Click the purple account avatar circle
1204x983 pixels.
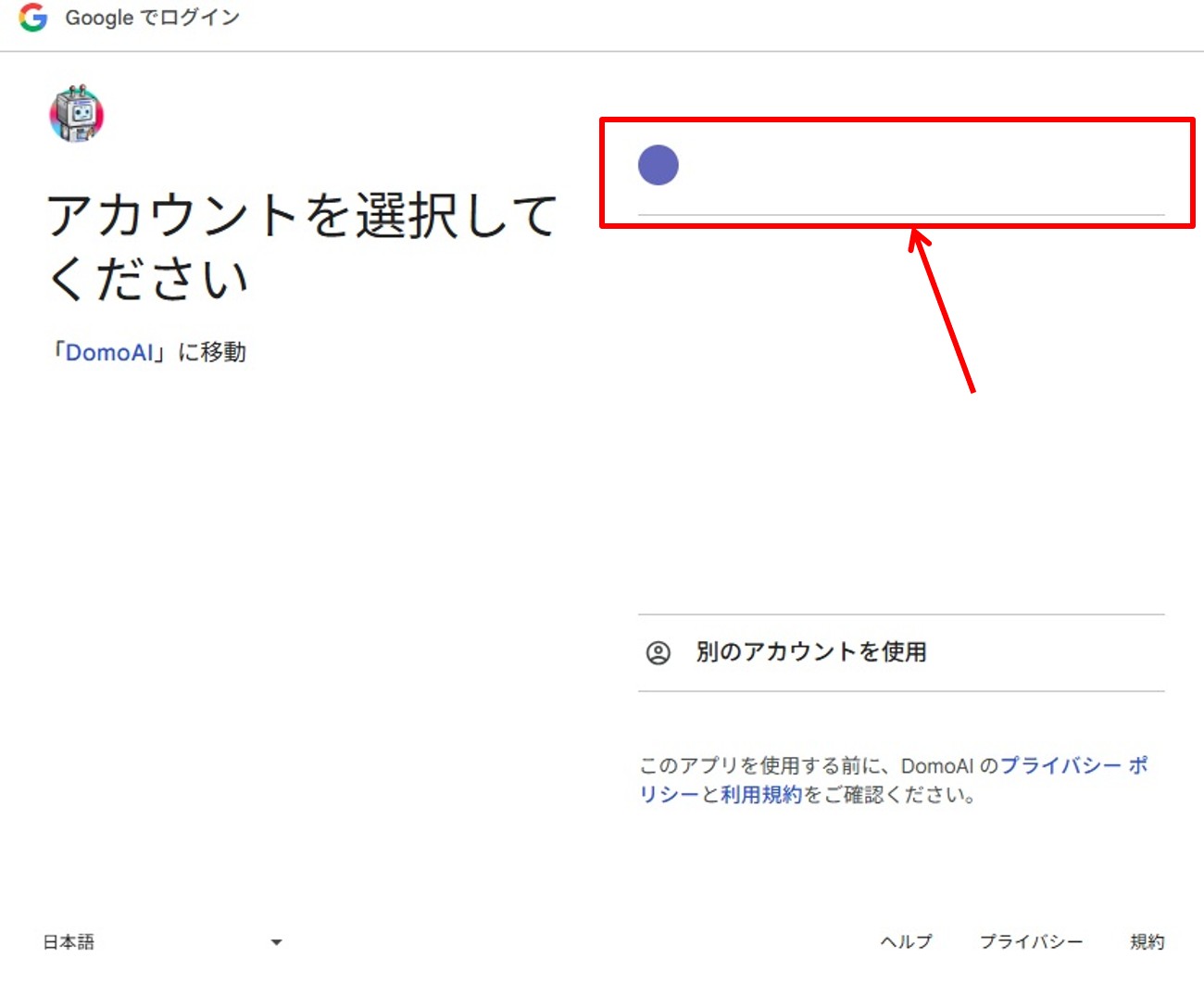658,166
